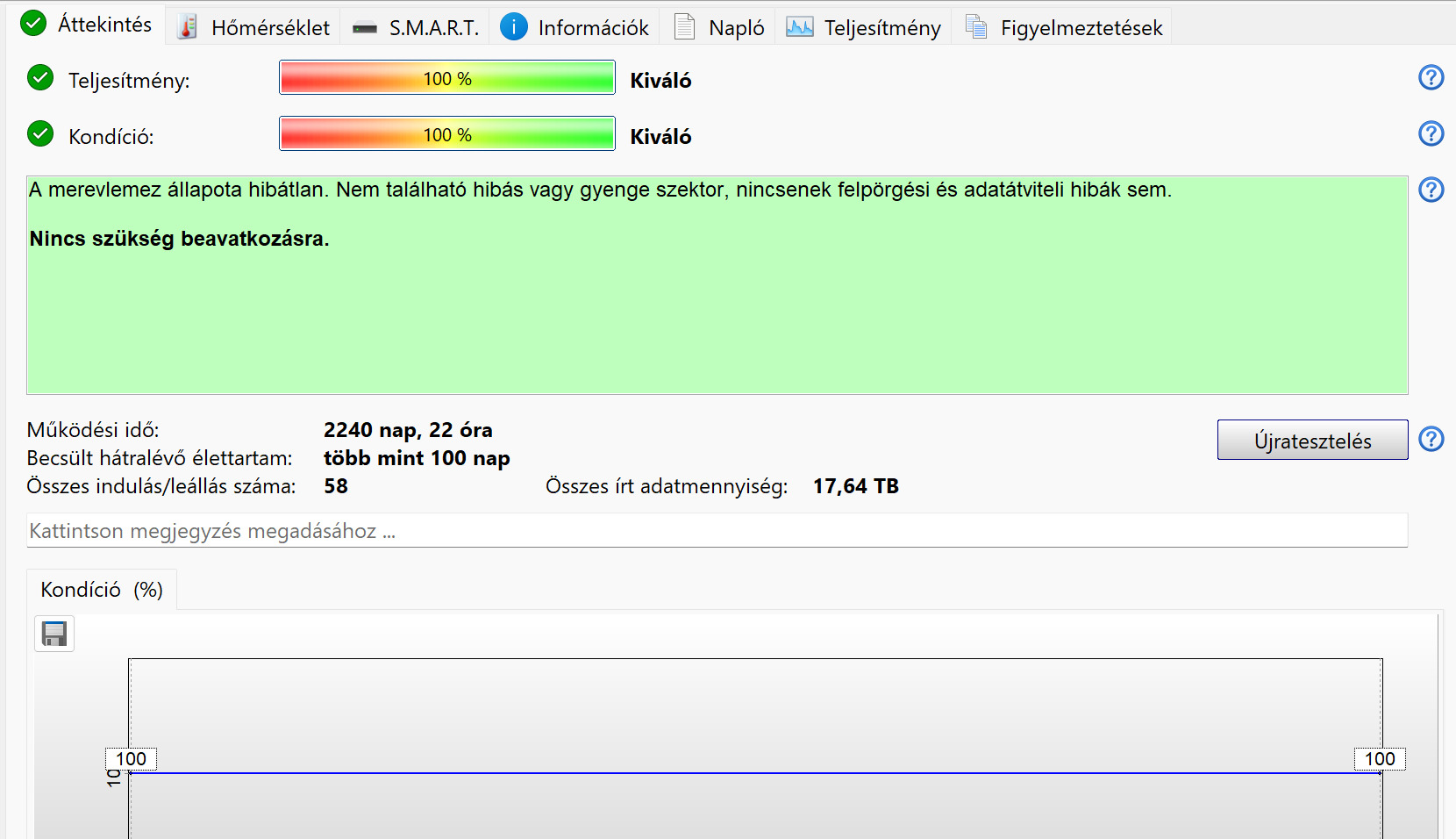The height and width of the screenshot is (839, 1456).
Task: Click the value '2240 nap, 22 óra'
Action: [408, 430]
